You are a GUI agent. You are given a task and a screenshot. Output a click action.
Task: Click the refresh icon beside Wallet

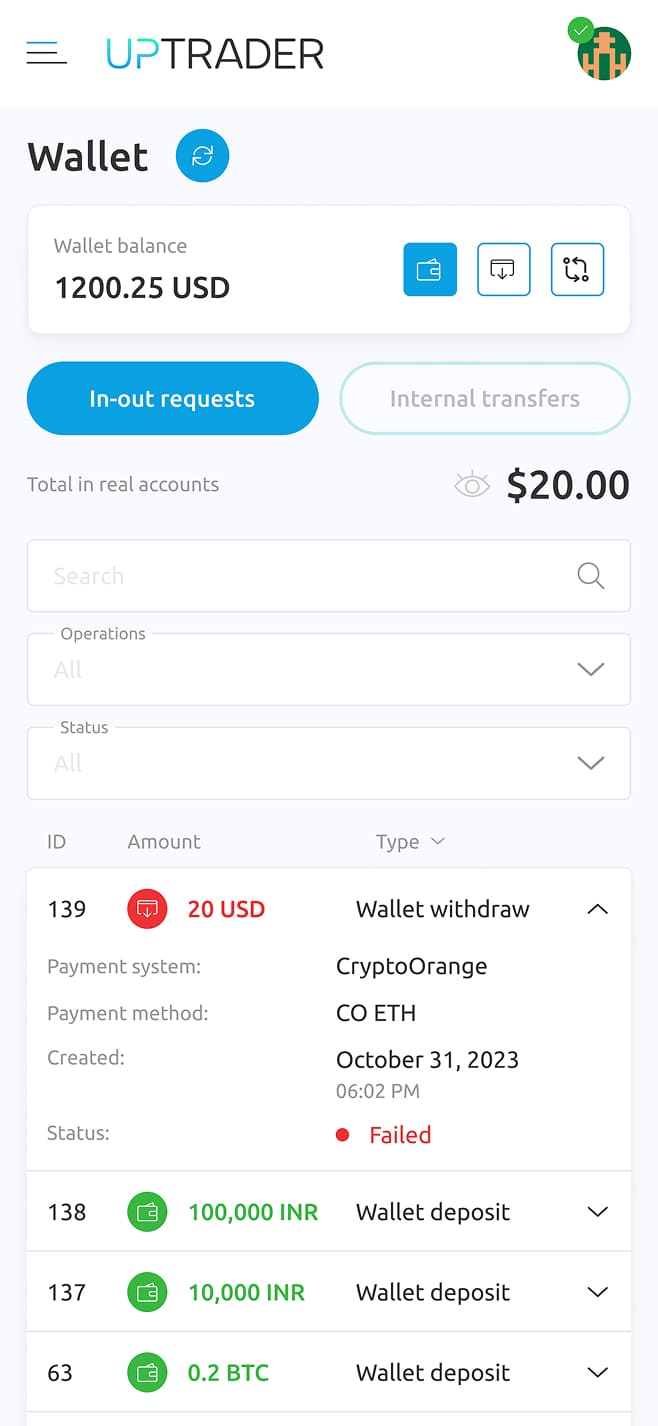point(203,156)
